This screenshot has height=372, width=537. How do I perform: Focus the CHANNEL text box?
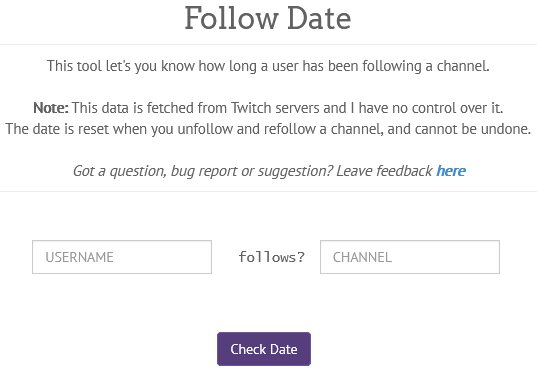[x=410, y=257]
